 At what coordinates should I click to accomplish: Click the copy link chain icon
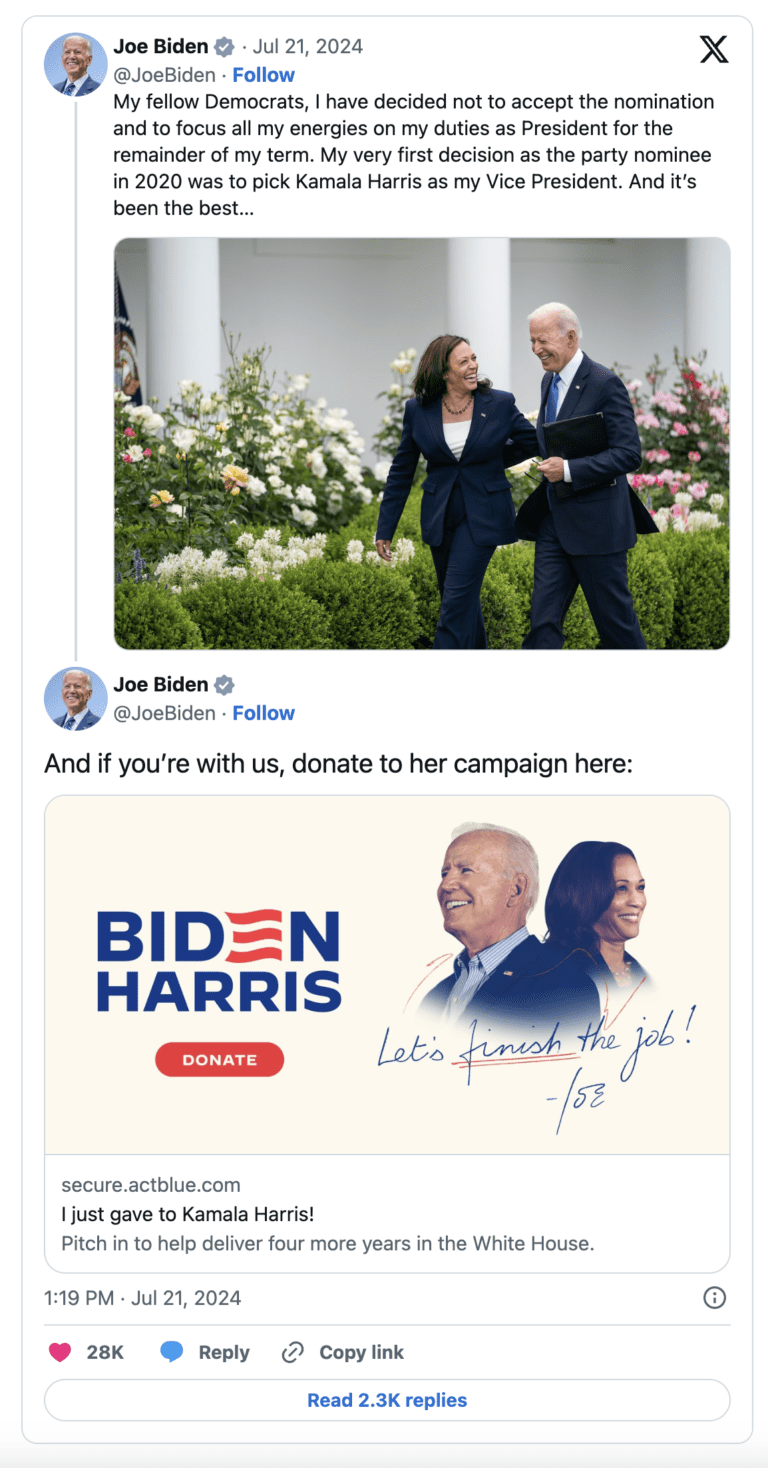point(293,1352)
